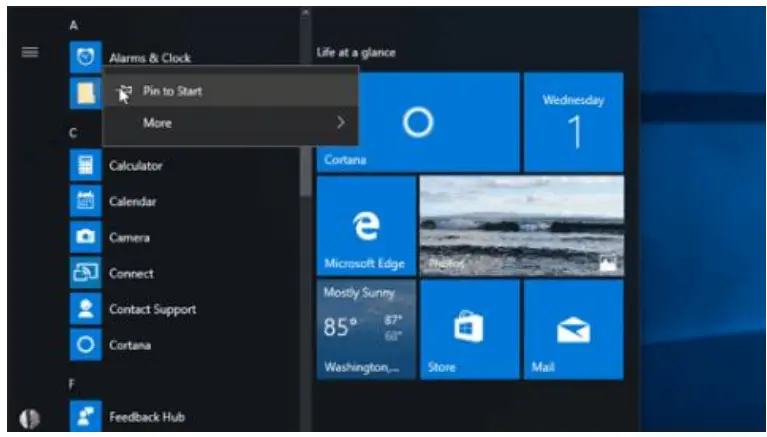The width and height of the screenshot is (767, 437).
Task: Open the Mostly Sunny weather tile
Action: [x=366, y=329]
